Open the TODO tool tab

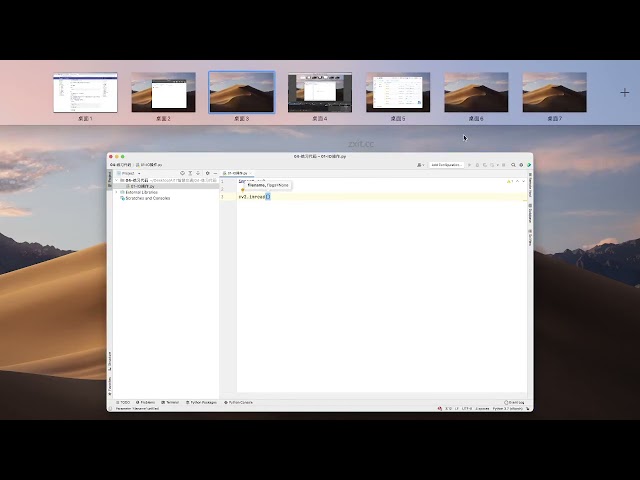(x=122, y=402)
